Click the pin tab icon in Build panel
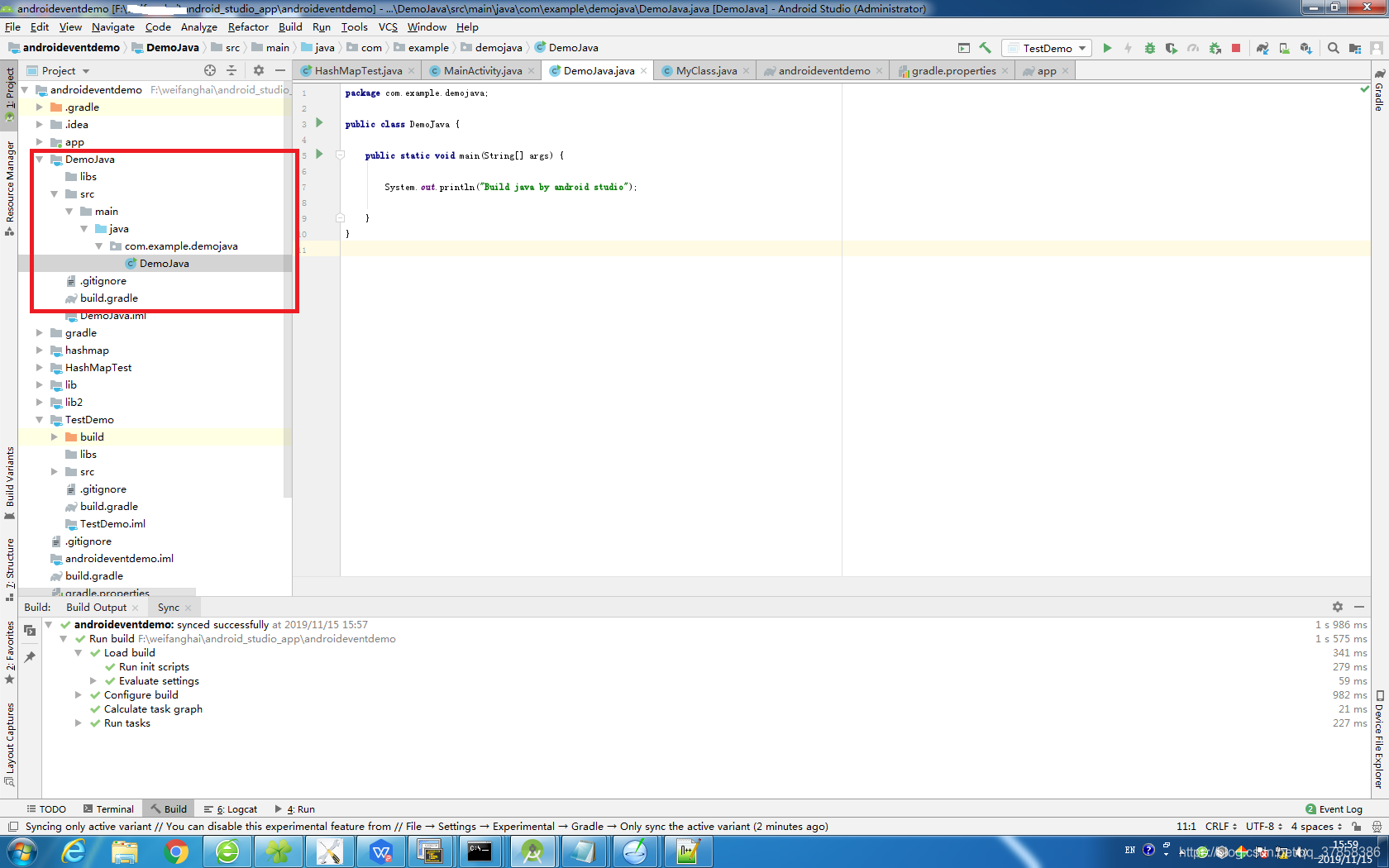Viewport: 1389px width, 868px height. tap(30, 656)
